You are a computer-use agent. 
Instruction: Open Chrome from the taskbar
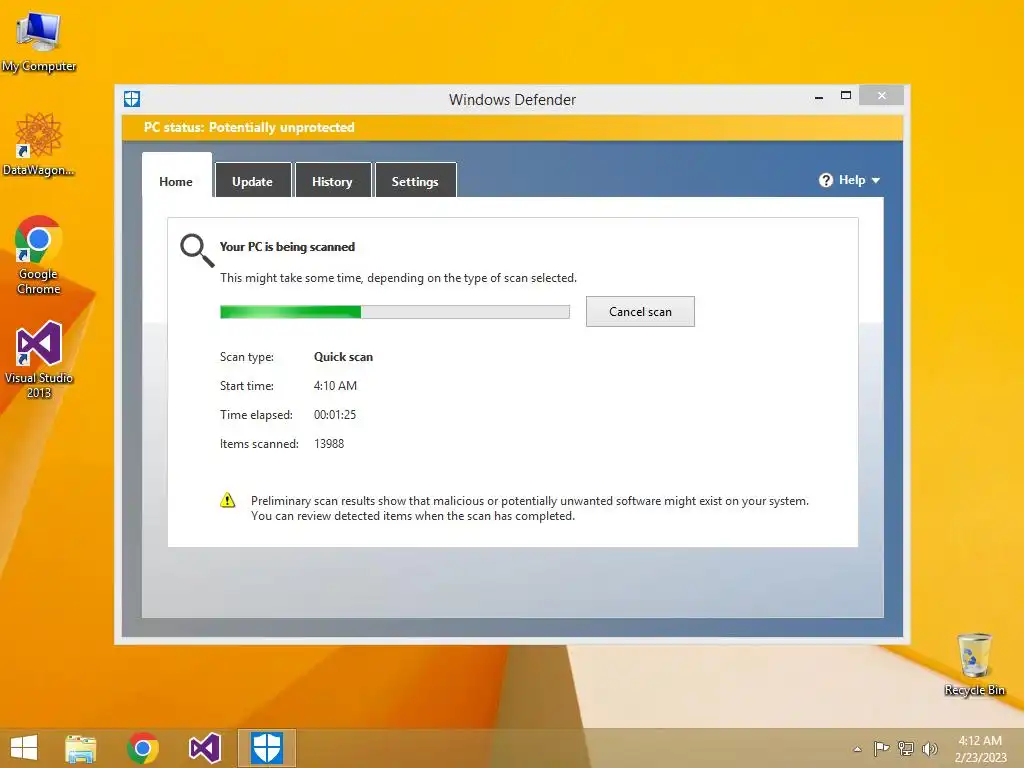pyautogui.click(x=143, y=748)
